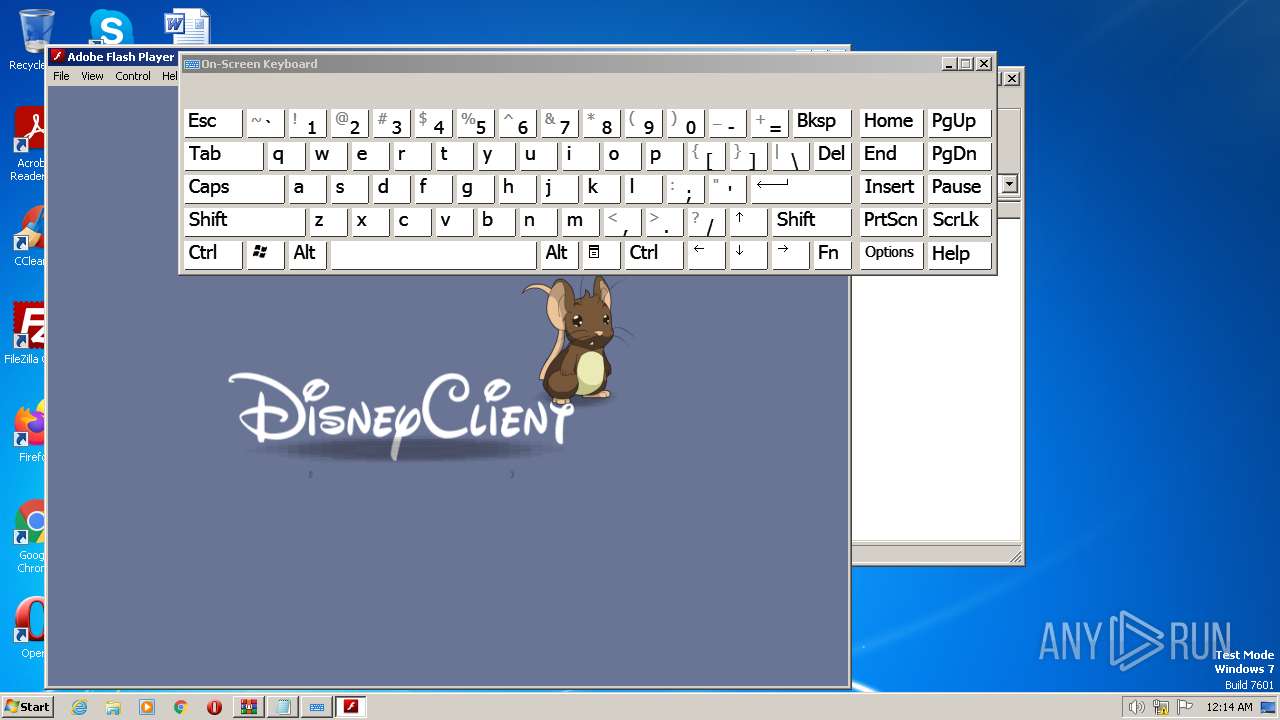This screenshot has height=720, width=1280.
Task: Click the Opera icon in the taskbar
Action: (x=215, y=707)
